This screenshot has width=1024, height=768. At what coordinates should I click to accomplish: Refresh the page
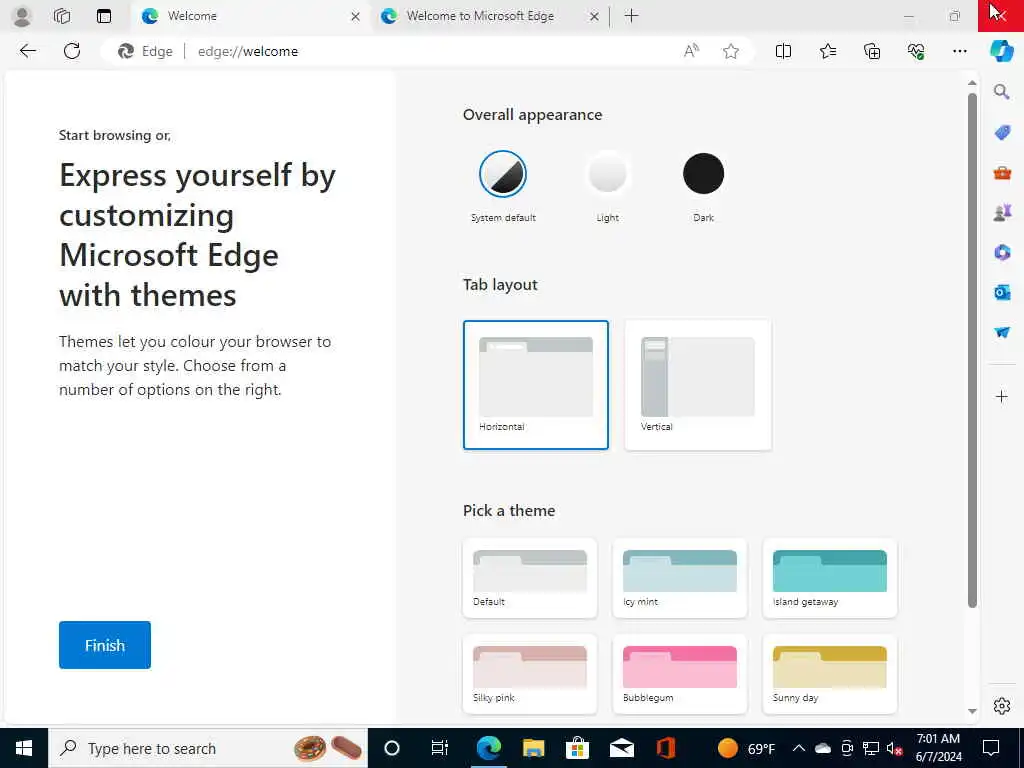[72, 51]
